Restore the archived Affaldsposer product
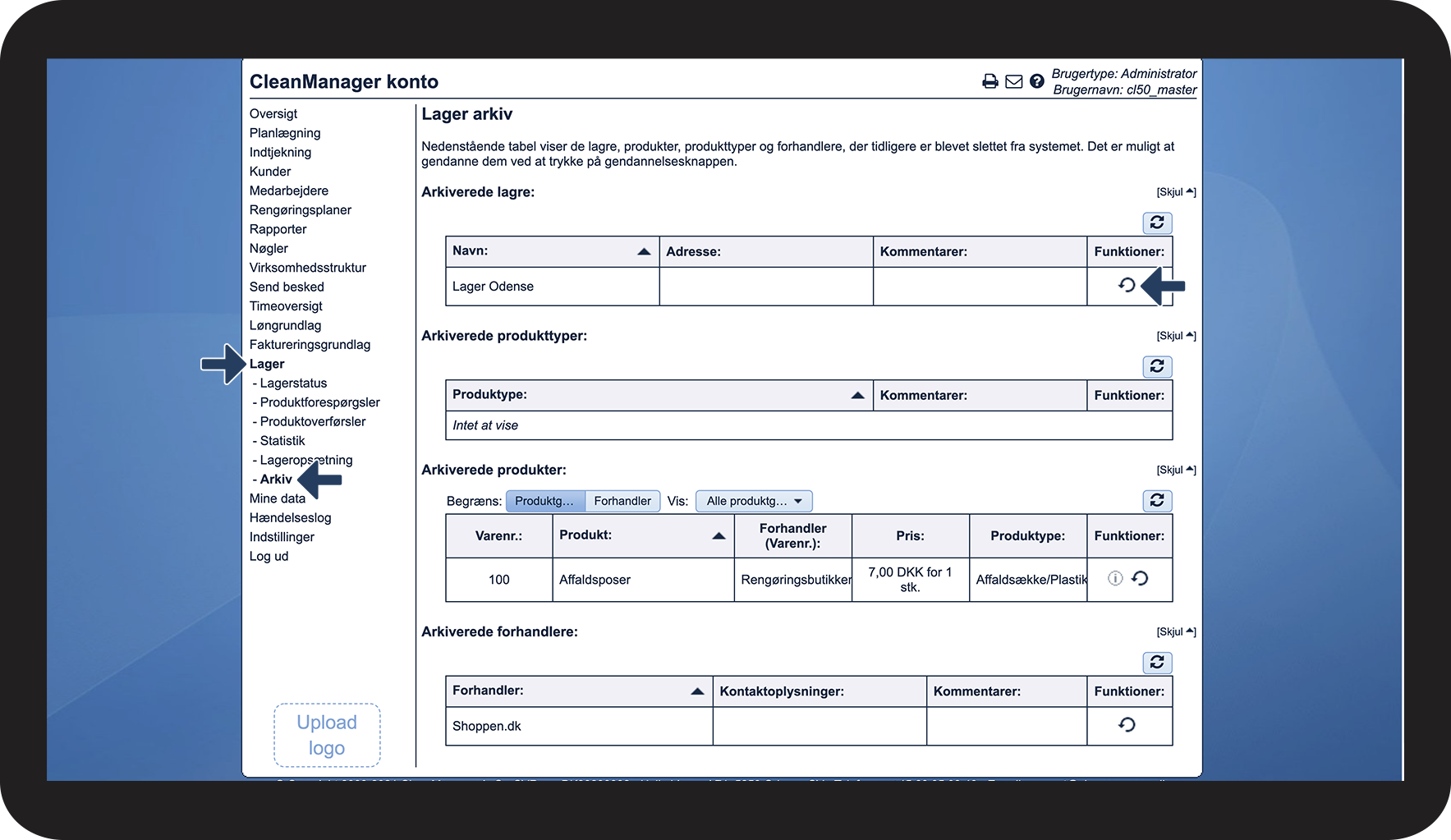The height and width of the screenshot is (840, 1451). (1140, 578)
